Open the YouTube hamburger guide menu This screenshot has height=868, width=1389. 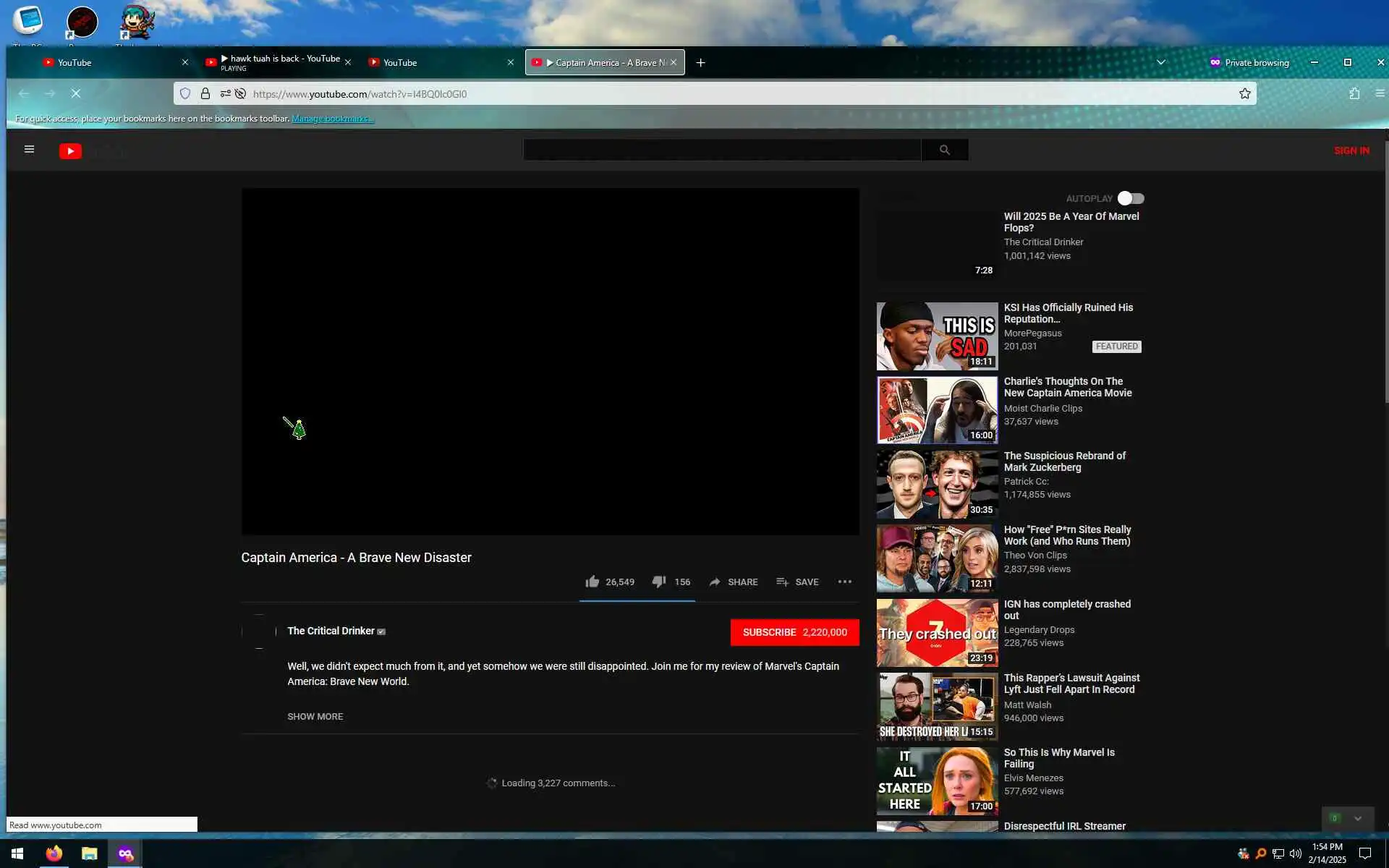click(29, 150)
